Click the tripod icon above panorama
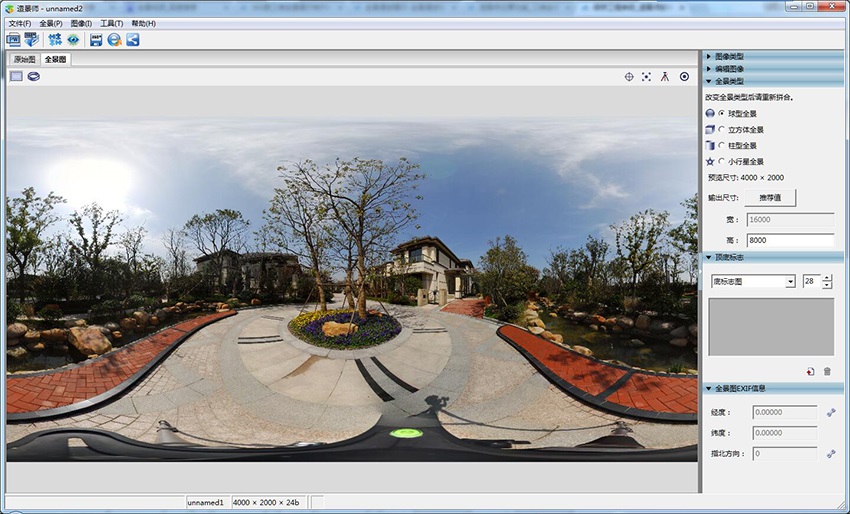Screen dimensions: 850x514 pyautogui.click(x=665, y=76)
